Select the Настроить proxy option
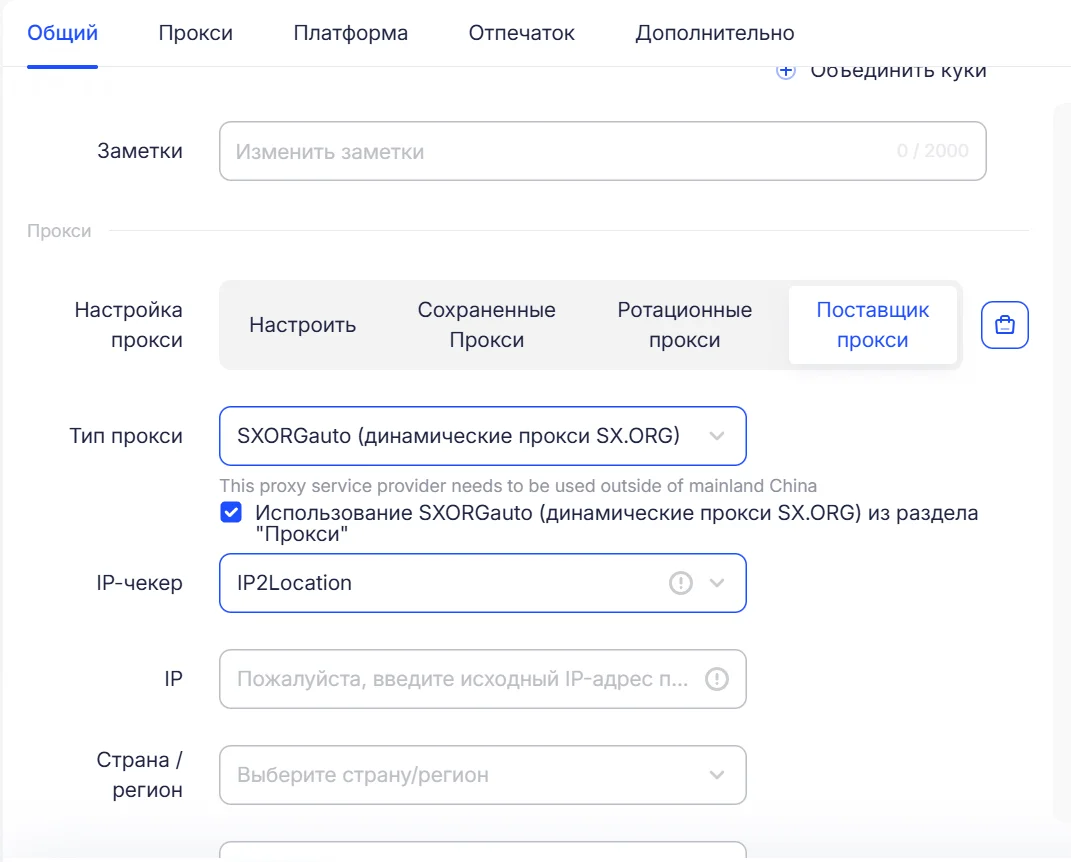The width and height of the screenshot is (1071, 862). click(x=303, y=325)
